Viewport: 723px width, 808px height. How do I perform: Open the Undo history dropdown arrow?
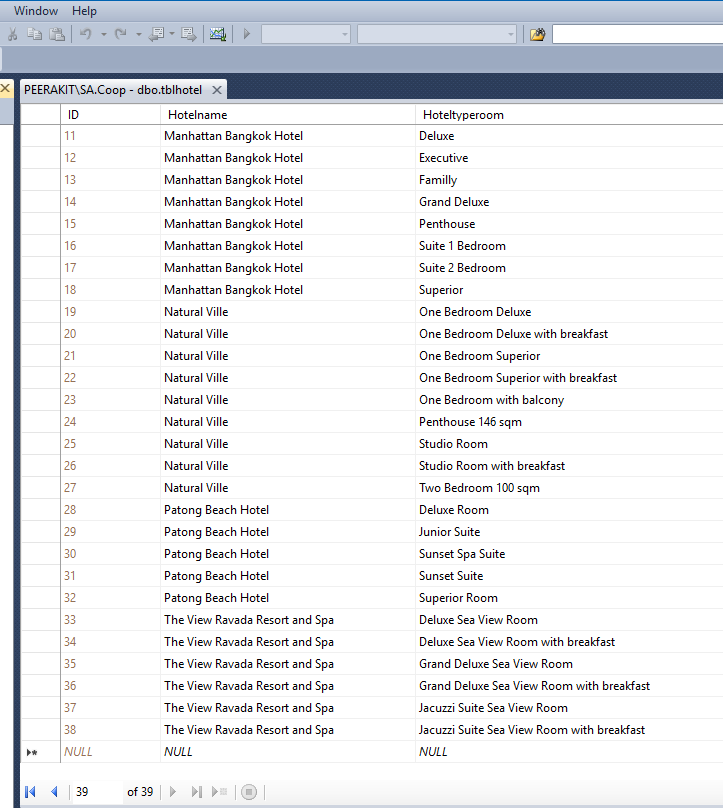(x=104, y=35)
